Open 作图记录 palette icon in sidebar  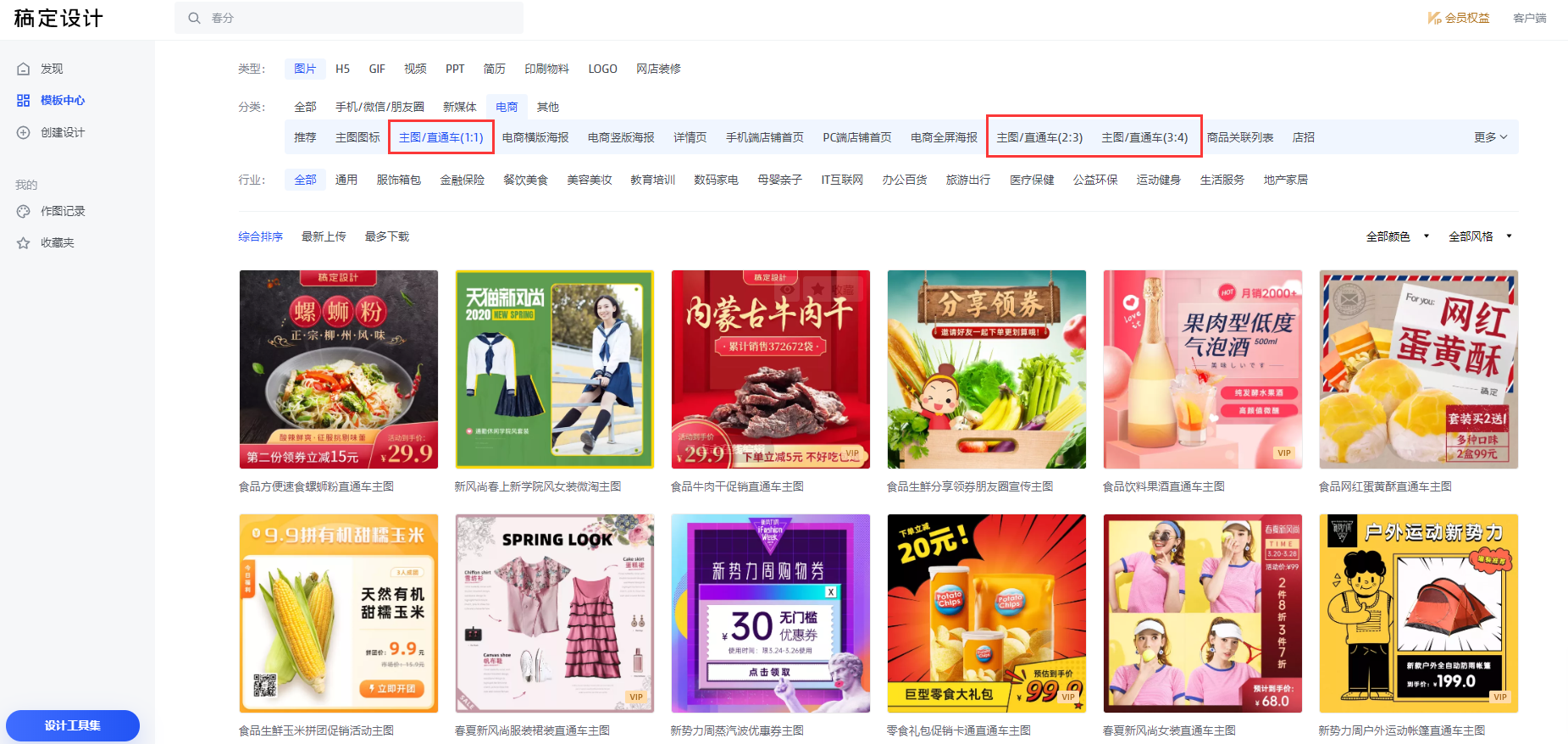[x=24, y=211]
